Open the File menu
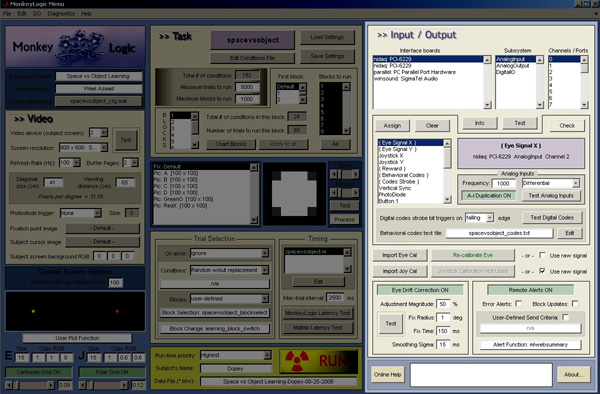 click(x=7, y=13)
